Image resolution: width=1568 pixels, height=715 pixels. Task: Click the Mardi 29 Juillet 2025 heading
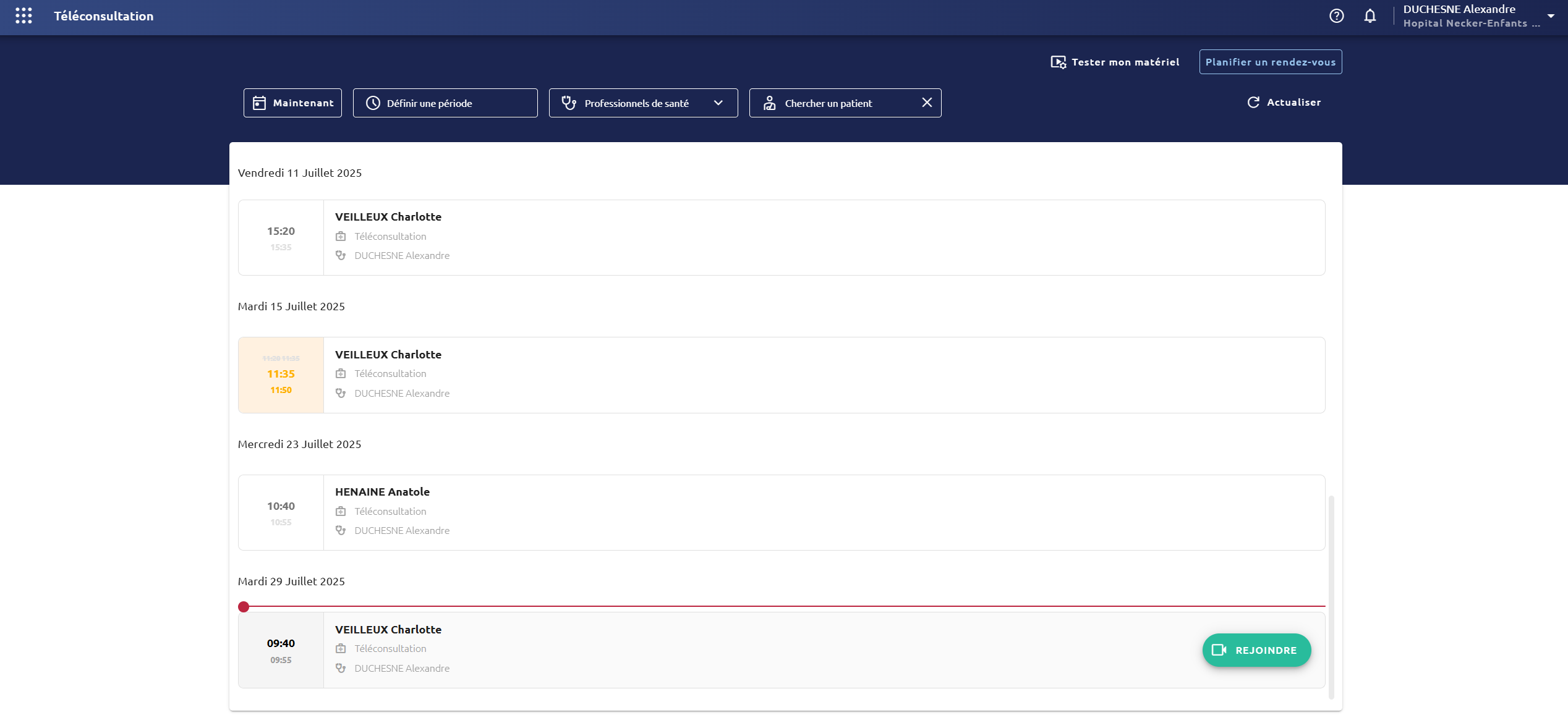(291, 582)
